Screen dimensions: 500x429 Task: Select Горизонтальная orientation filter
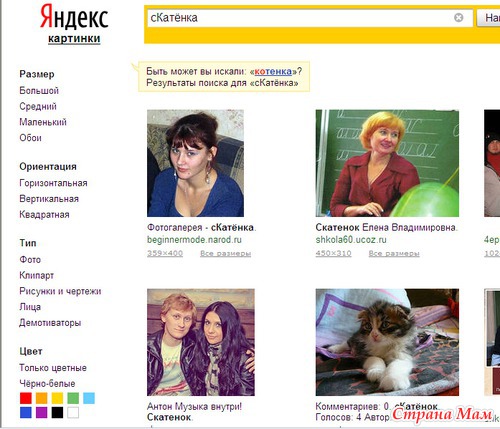[x=53, y=183]
